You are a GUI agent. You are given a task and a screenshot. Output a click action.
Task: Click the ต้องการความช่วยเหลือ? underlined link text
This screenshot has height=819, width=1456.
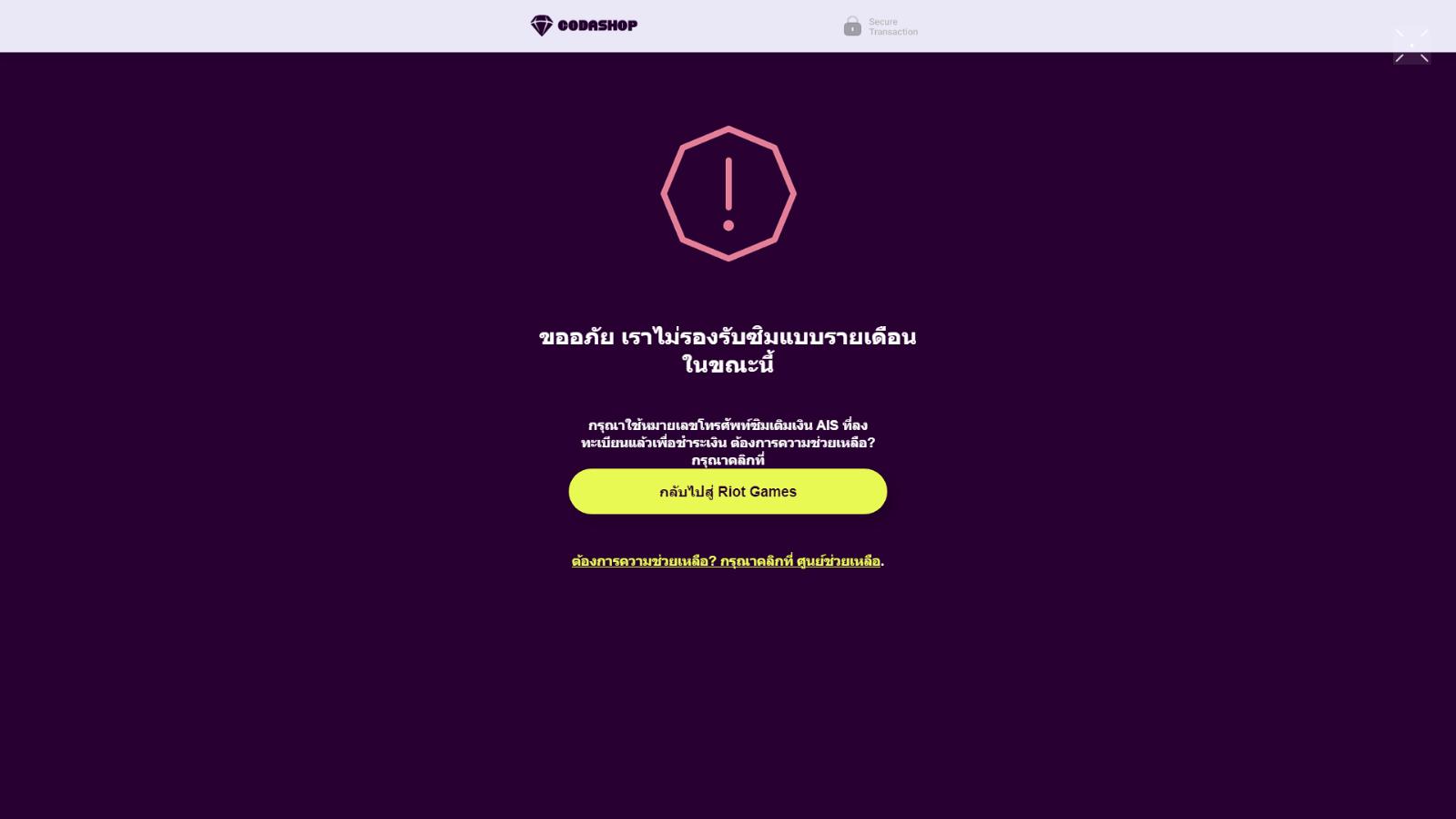point(644,561)
